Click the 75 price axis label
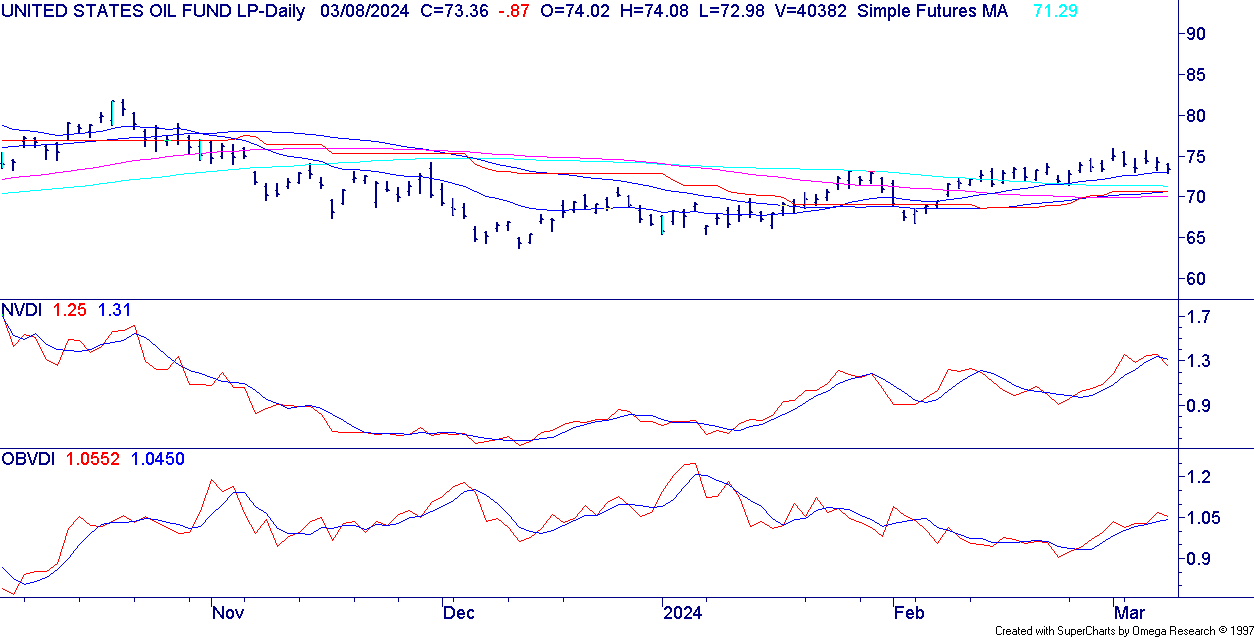 pos(1196,156)
